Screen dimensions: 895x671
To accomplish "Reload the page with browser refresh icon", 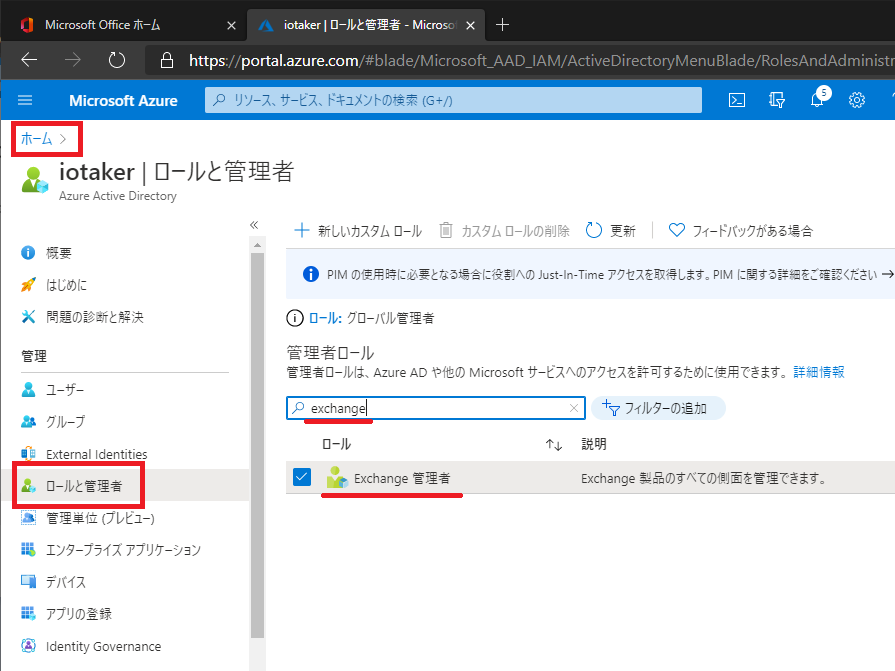I will click(x=117, y=60).
